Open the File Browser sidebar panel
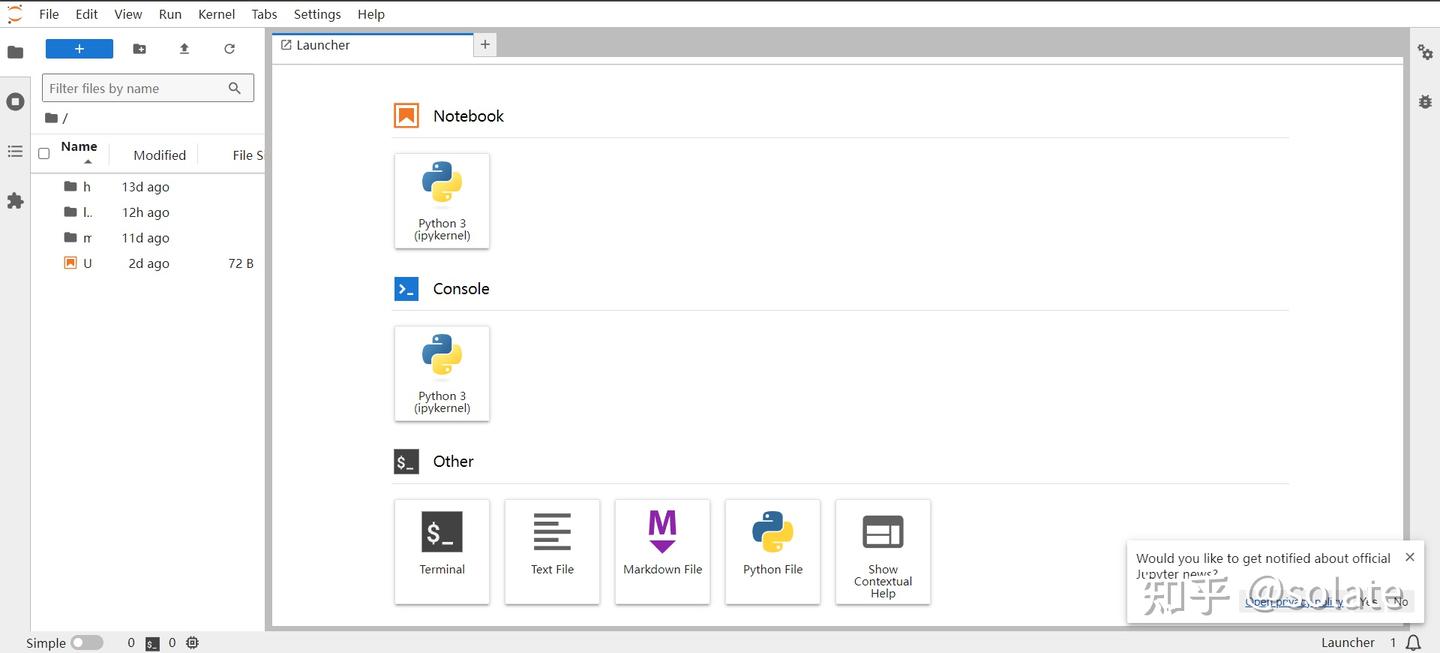This screenshot has width=1440, height=653. [15, 52]
